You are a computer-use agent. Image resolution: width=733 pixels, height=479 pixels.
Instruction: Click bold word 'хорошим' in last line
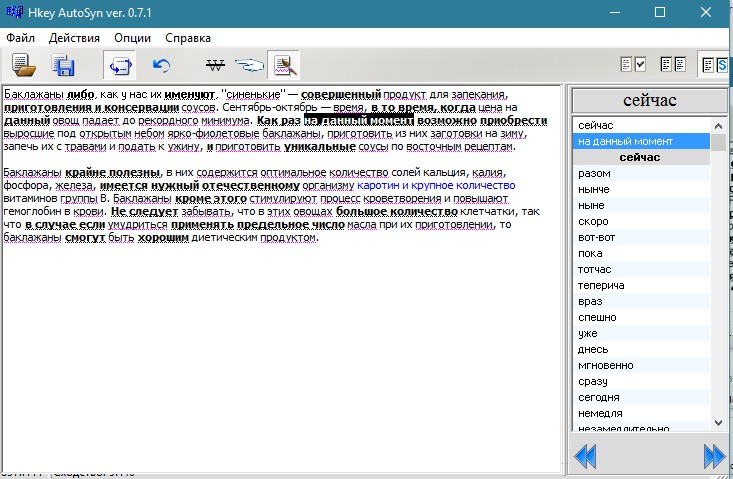[x=163, y=238]
